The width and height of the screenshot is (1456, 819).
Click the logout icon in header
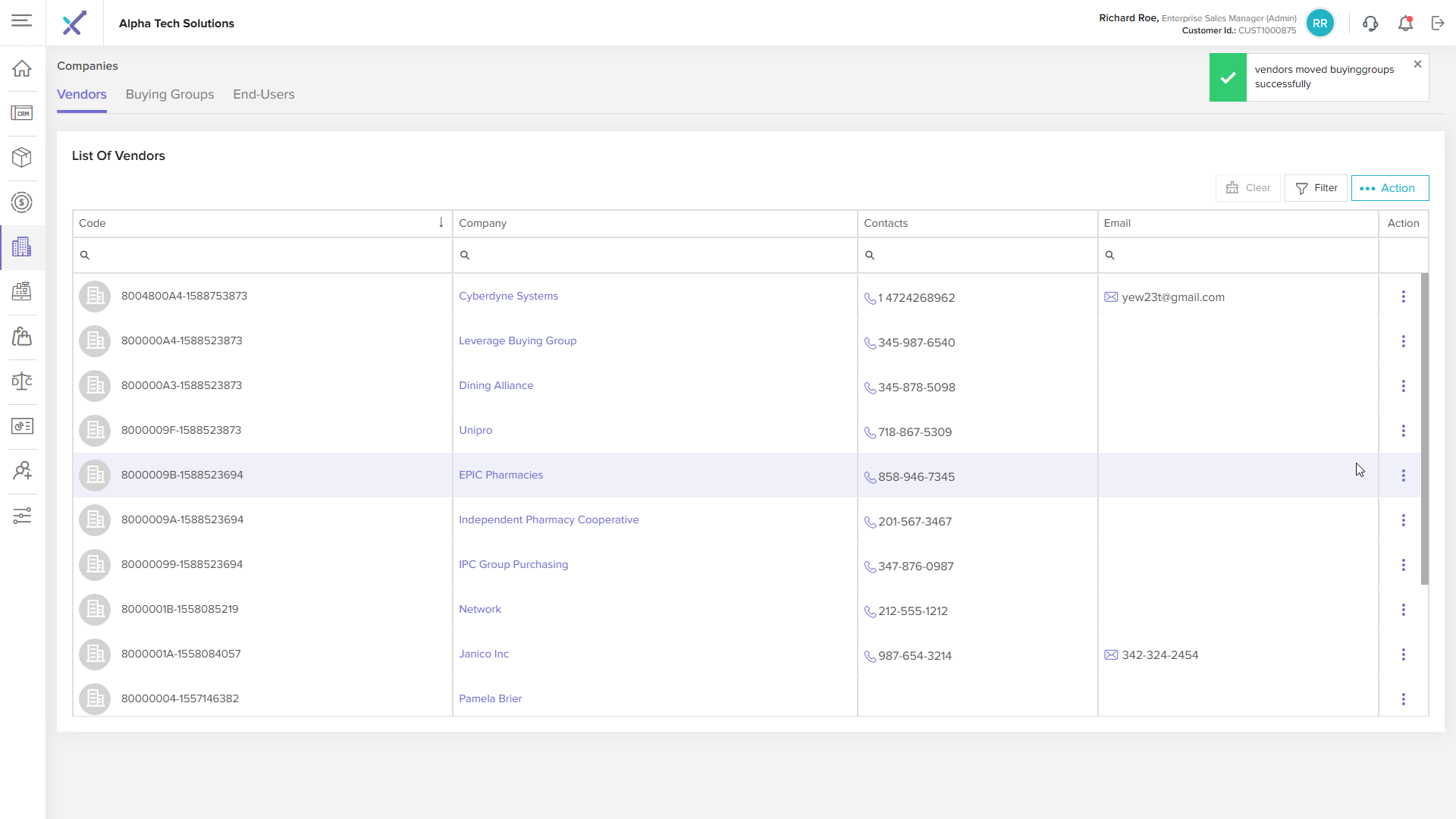click(1438, 24)
